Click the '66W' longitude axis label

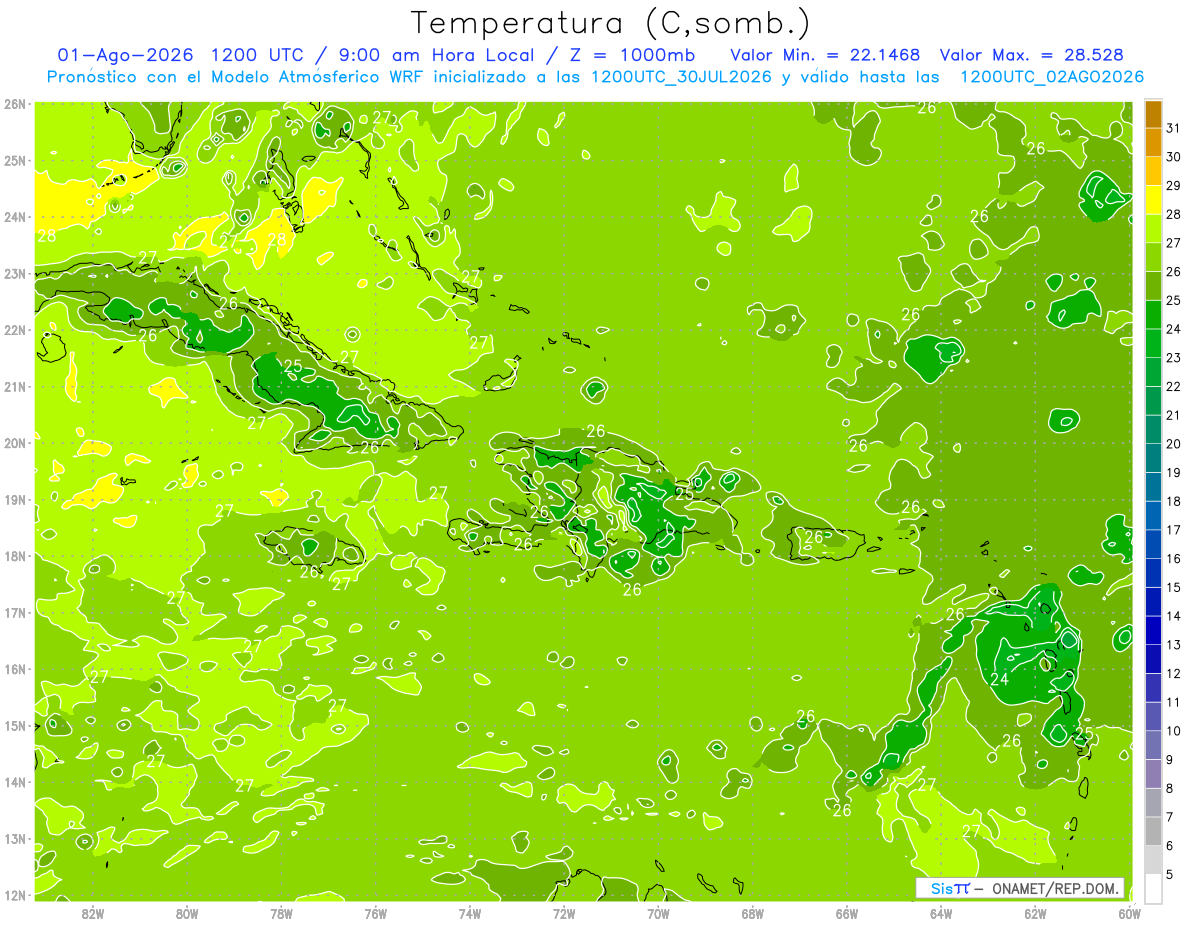point(847,913)
